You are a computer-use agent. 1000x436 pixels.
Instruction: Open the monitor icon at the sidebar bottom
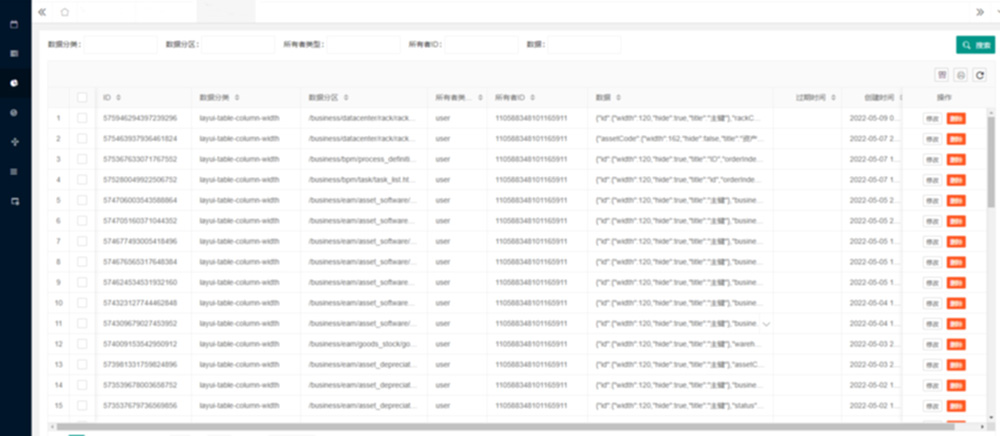click(x=15, y=201)
